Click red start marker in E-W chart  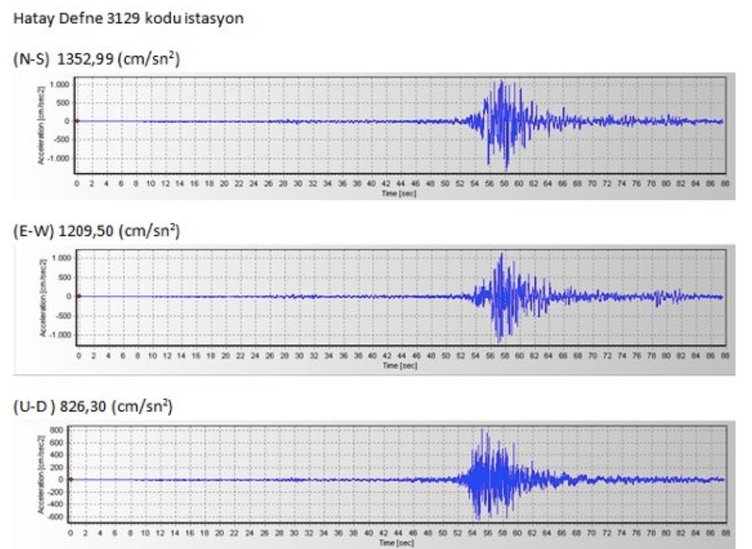(x=77, y=296)
